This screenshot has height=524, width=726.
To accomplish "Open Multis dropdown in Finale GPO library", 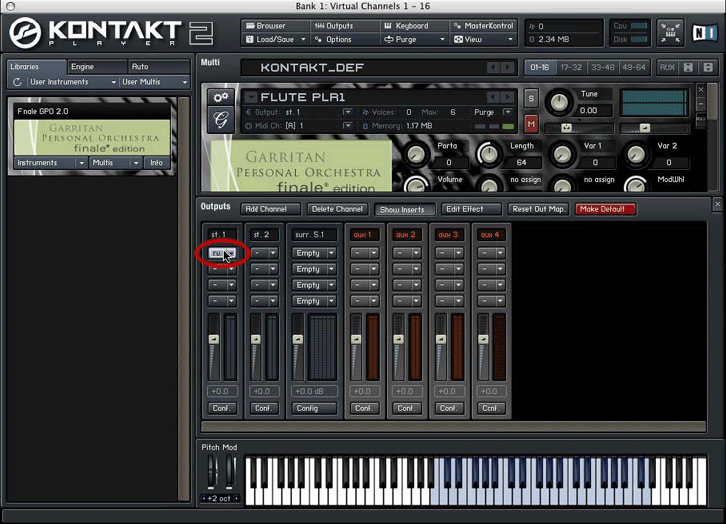I will [116, 162].
